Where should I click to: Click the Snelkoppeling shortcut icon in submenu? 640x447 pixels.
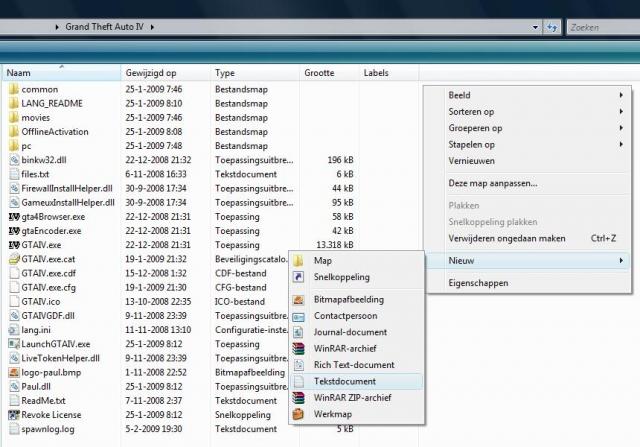coord(298,277)
